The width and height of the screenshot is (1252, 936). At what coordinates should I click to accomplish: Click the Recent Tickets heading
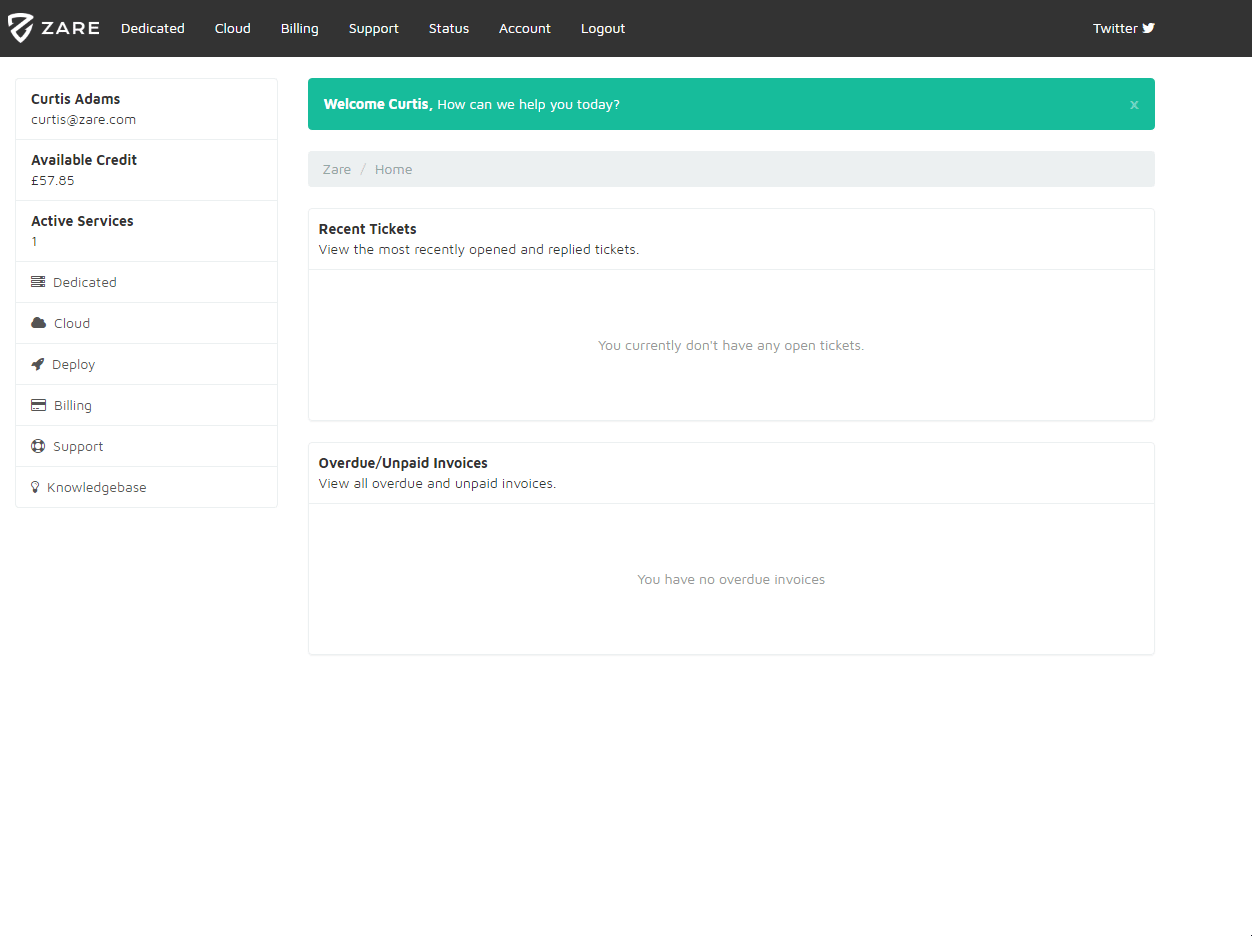[x=368, y=229]
